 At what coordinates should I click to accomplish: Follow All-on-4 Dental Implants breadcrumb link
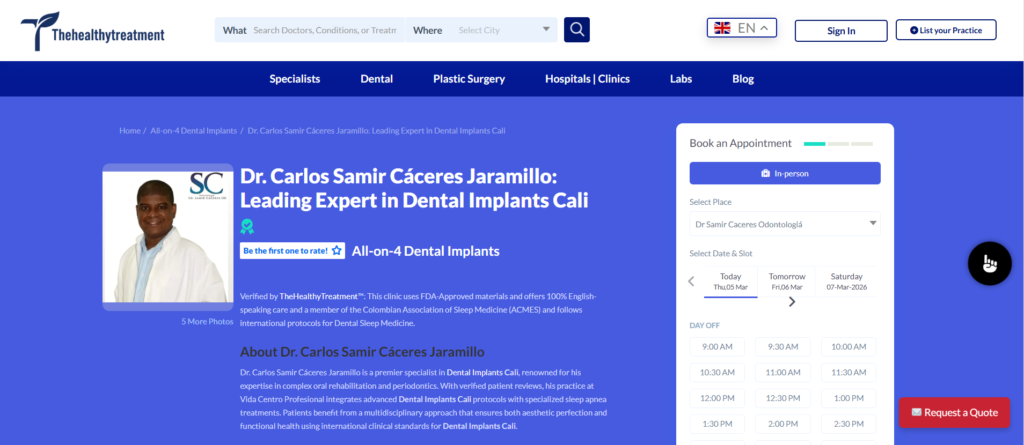click(194, 131)
